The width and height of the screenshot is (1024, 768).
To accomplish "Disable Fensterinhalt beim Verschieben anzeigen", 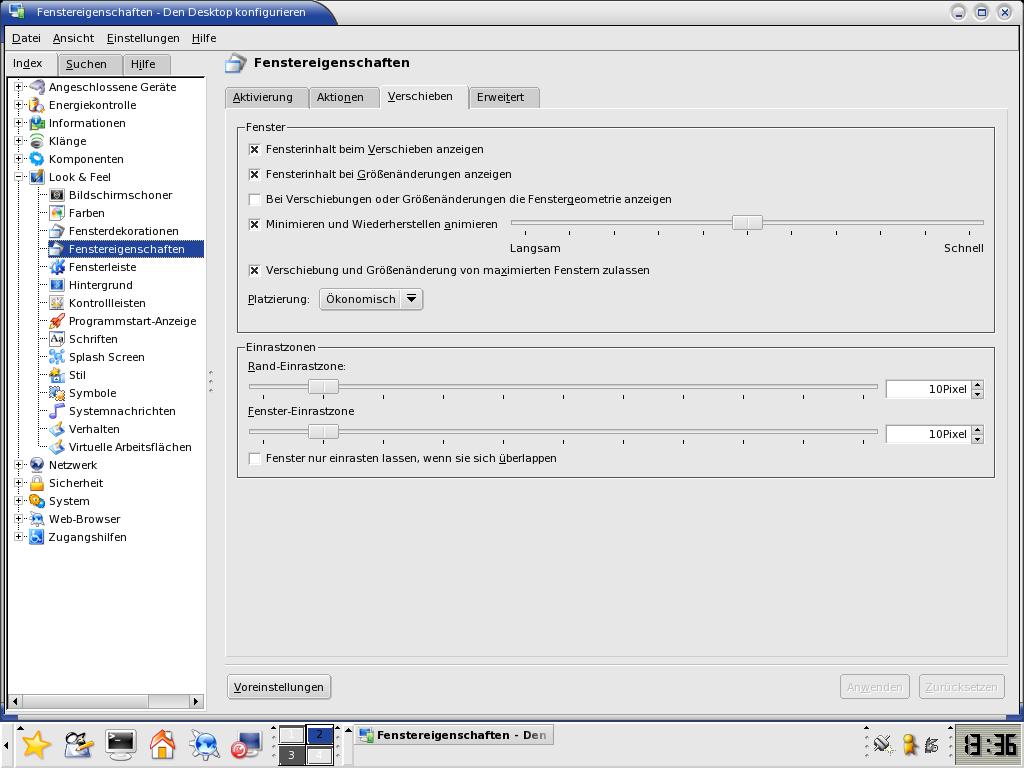I will coord(255,150).
